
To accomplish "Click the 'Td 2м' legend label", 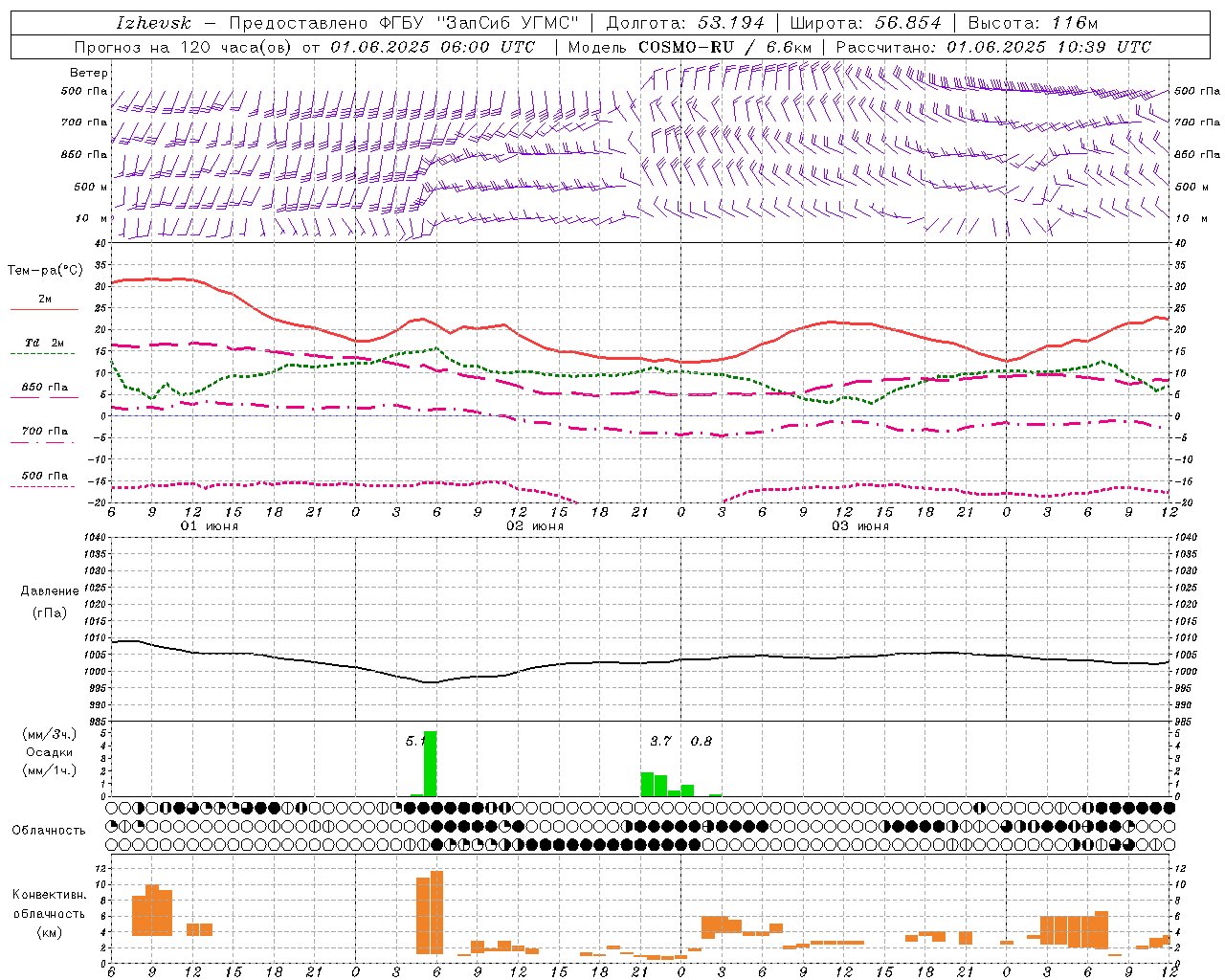I will pyautogui.click(x=44, y=343).
